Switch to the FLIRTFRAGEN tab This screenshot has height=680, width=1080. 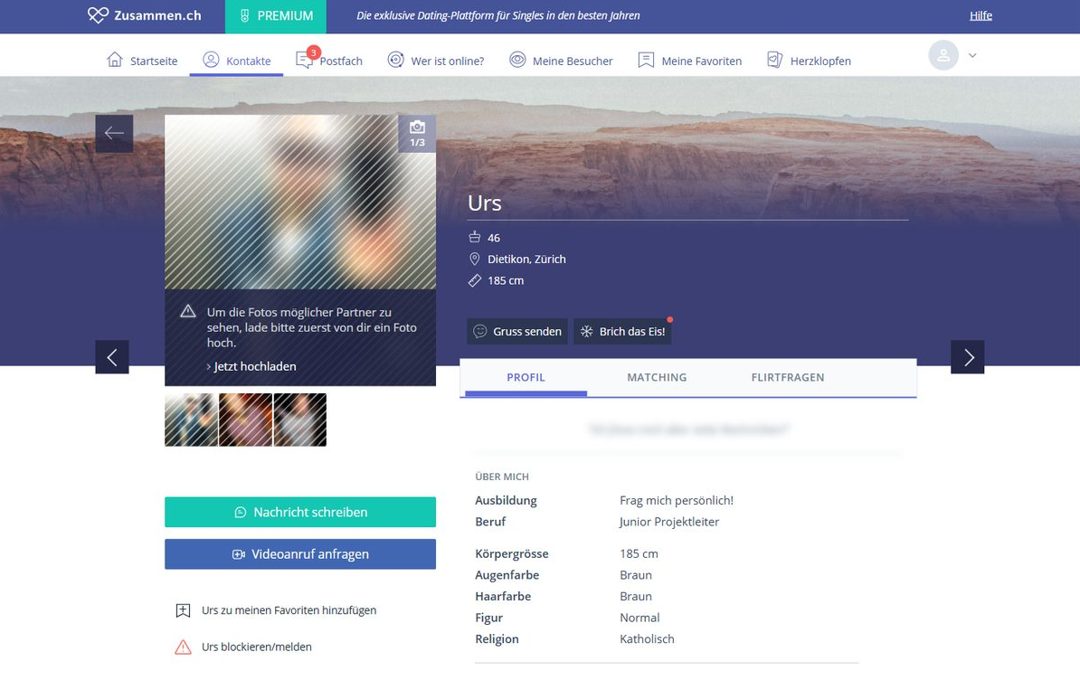pyautogui.click(x=787, y=378)
